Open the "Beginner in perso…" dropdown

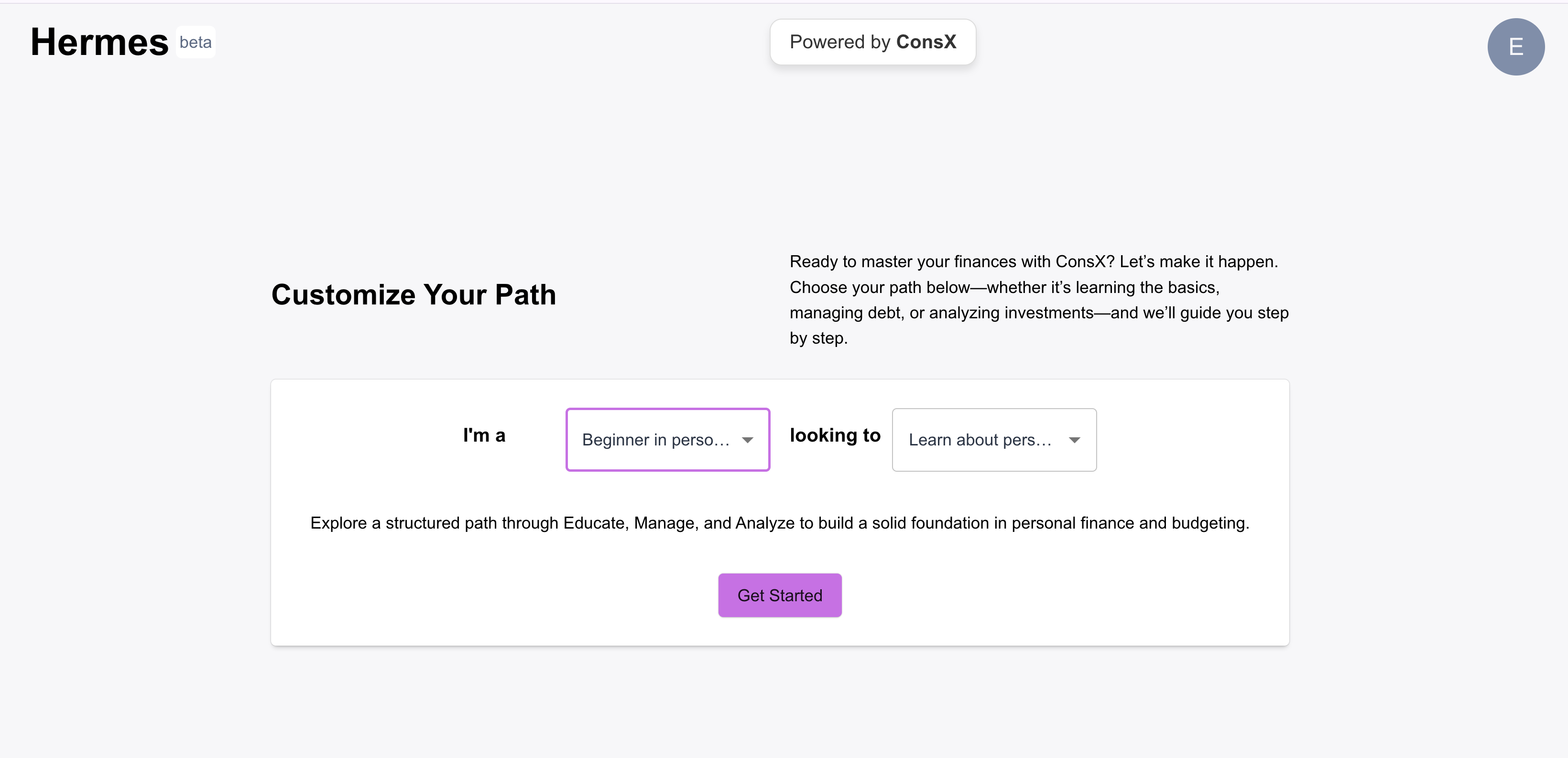point(656,440)
